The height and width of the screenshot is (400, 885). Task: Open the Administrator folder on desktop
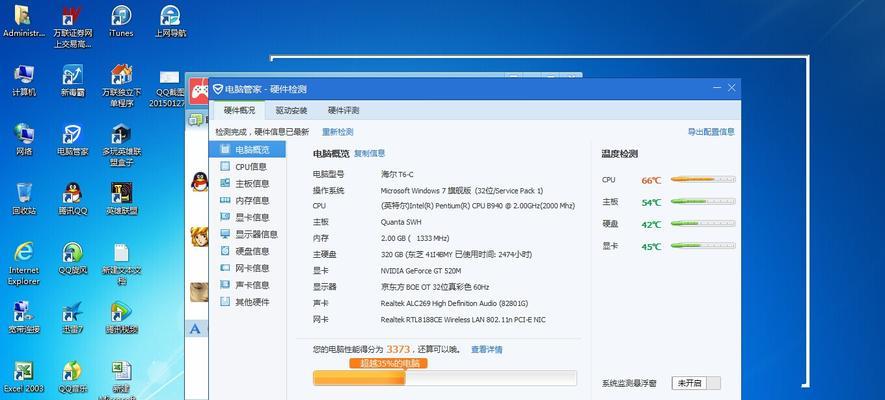point(23,21)
